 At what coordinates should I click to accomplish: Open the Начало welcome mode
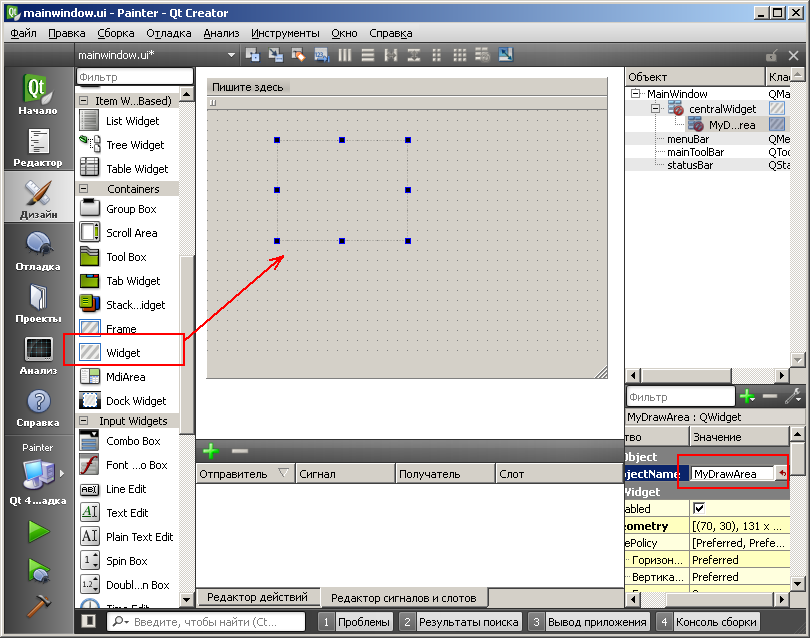pos(38,94)
